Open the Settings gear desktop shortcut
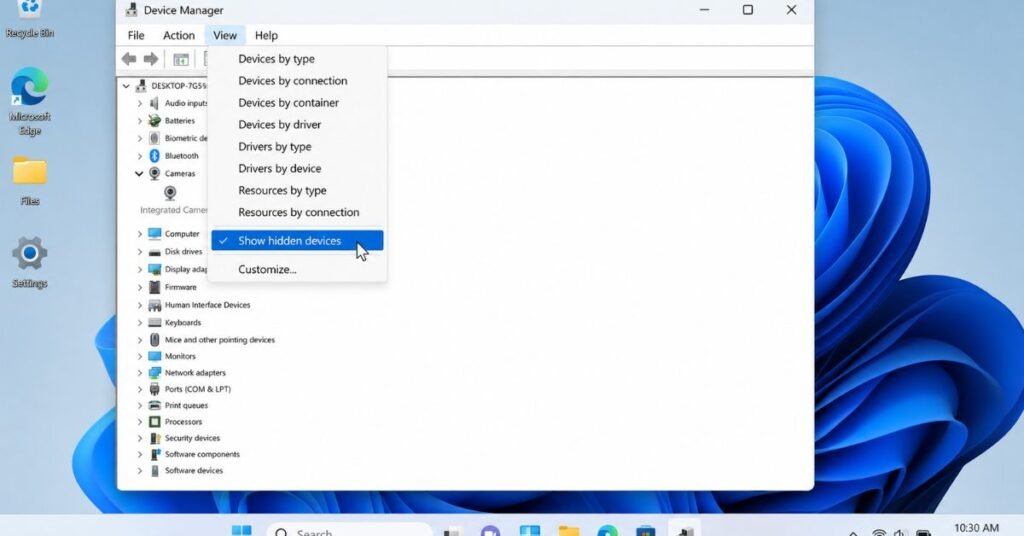 (x=29, y=262)
